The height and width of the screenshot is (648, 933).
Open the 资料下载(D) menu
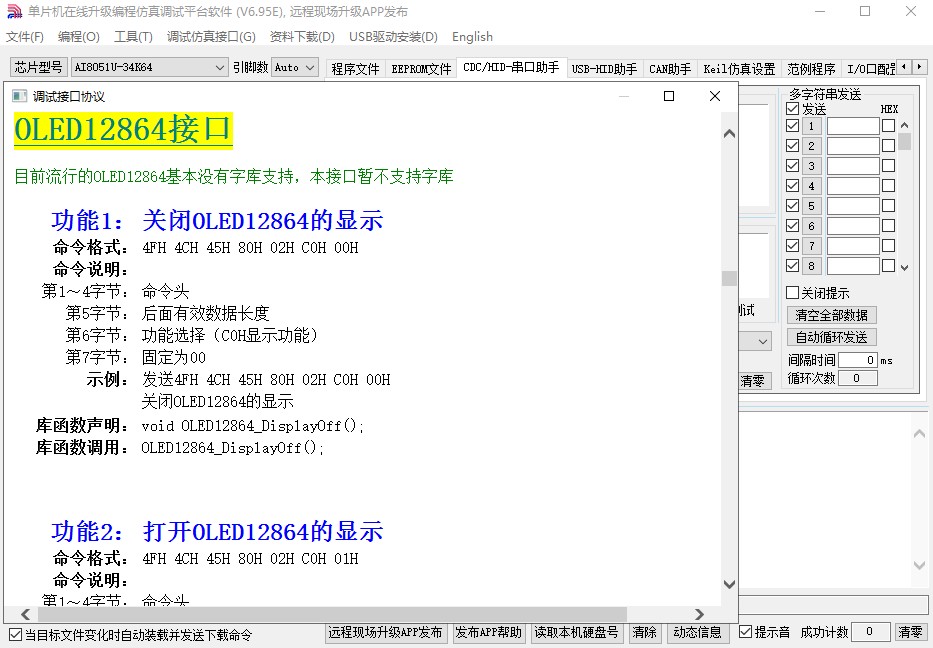pos(302,37)
